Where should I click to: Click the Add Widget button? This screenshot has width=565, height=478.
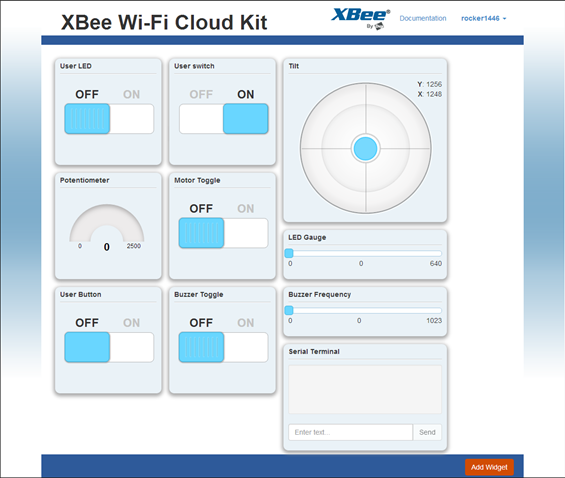pyautogui.click(x=489, y=467)
